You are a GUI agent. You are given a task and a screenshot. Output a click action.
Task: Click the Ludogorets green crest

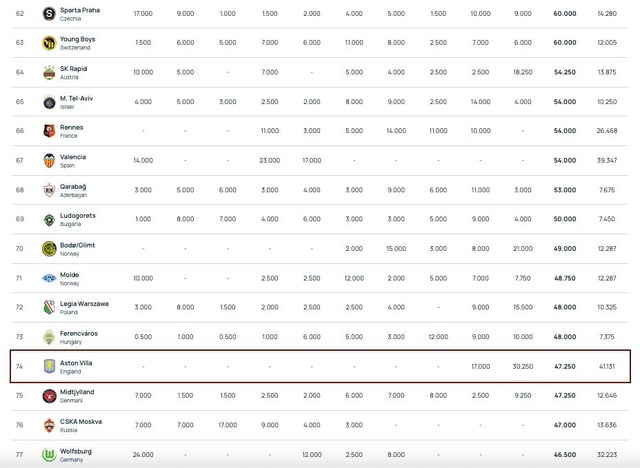(x=49, y=219)
